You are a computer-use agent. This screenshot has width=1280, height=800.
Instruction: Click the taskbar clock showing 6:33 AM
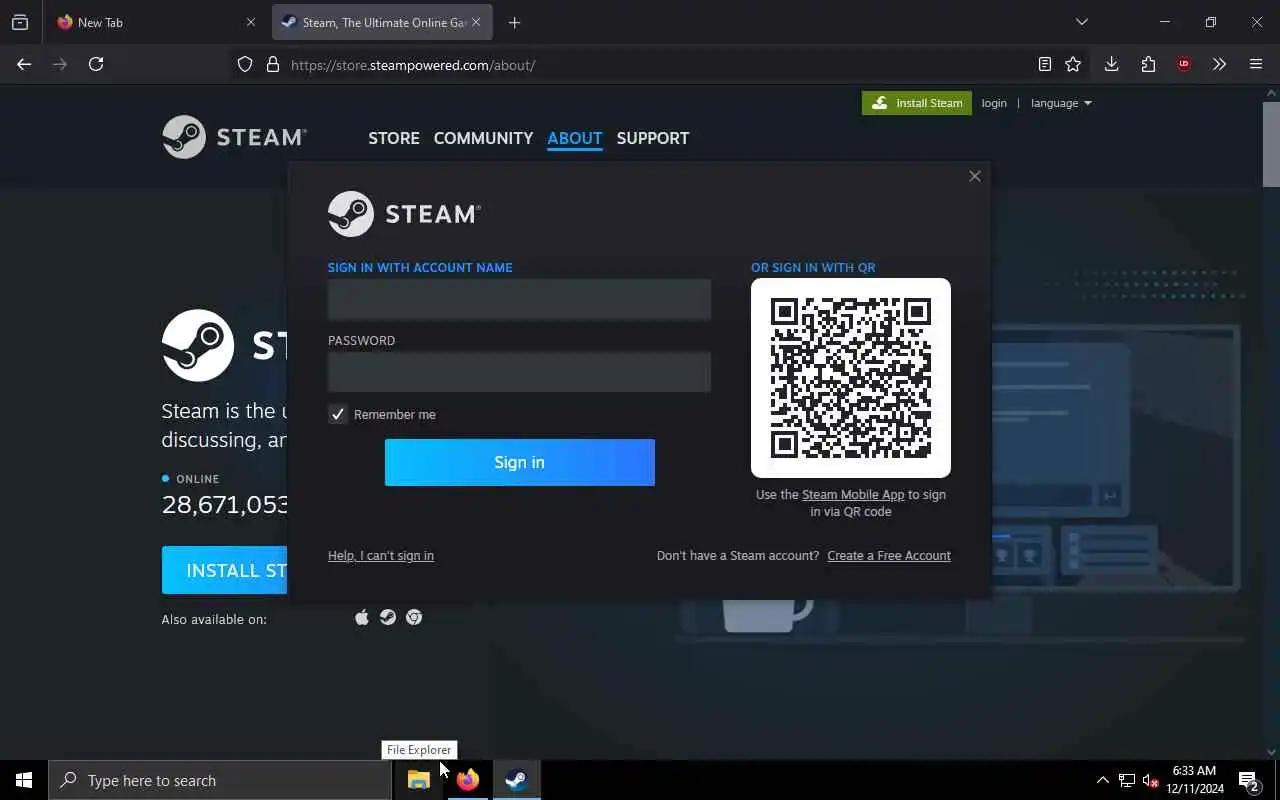point(1195,780)
